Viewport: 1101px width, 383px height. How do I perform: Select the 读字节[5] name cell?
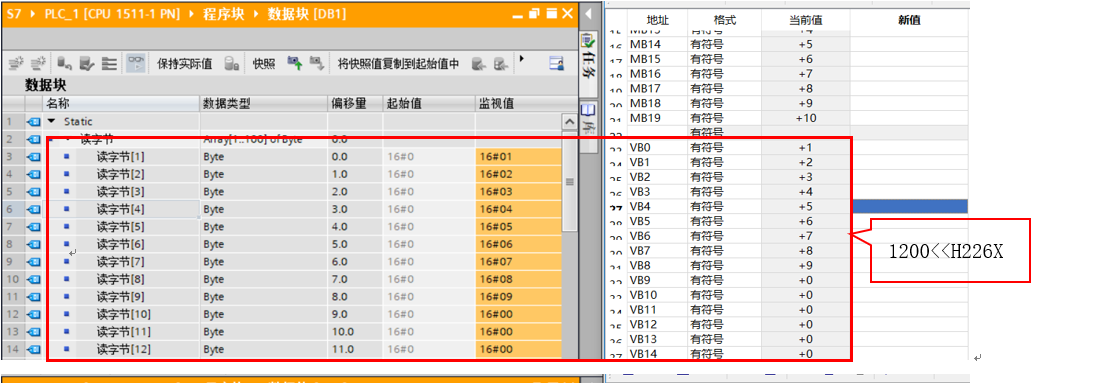pos(121,226)
